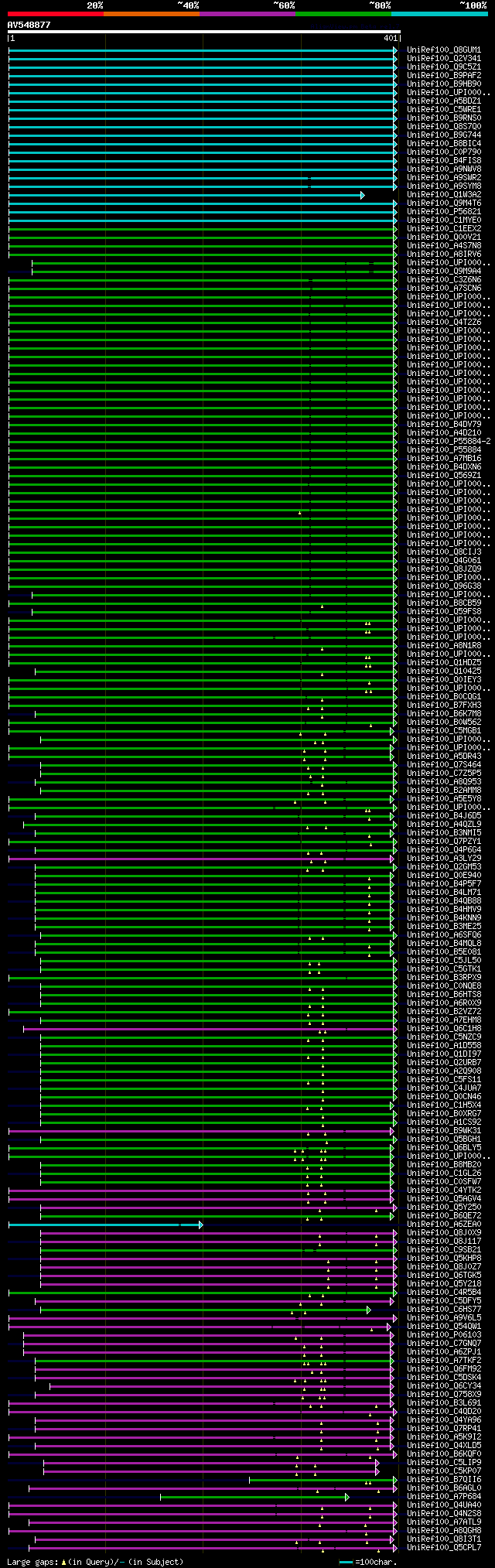Click the UniRef100_Q8J0X9 label
The height and width of the screenshot is (1568, 495).
(x=444, y=1233)
